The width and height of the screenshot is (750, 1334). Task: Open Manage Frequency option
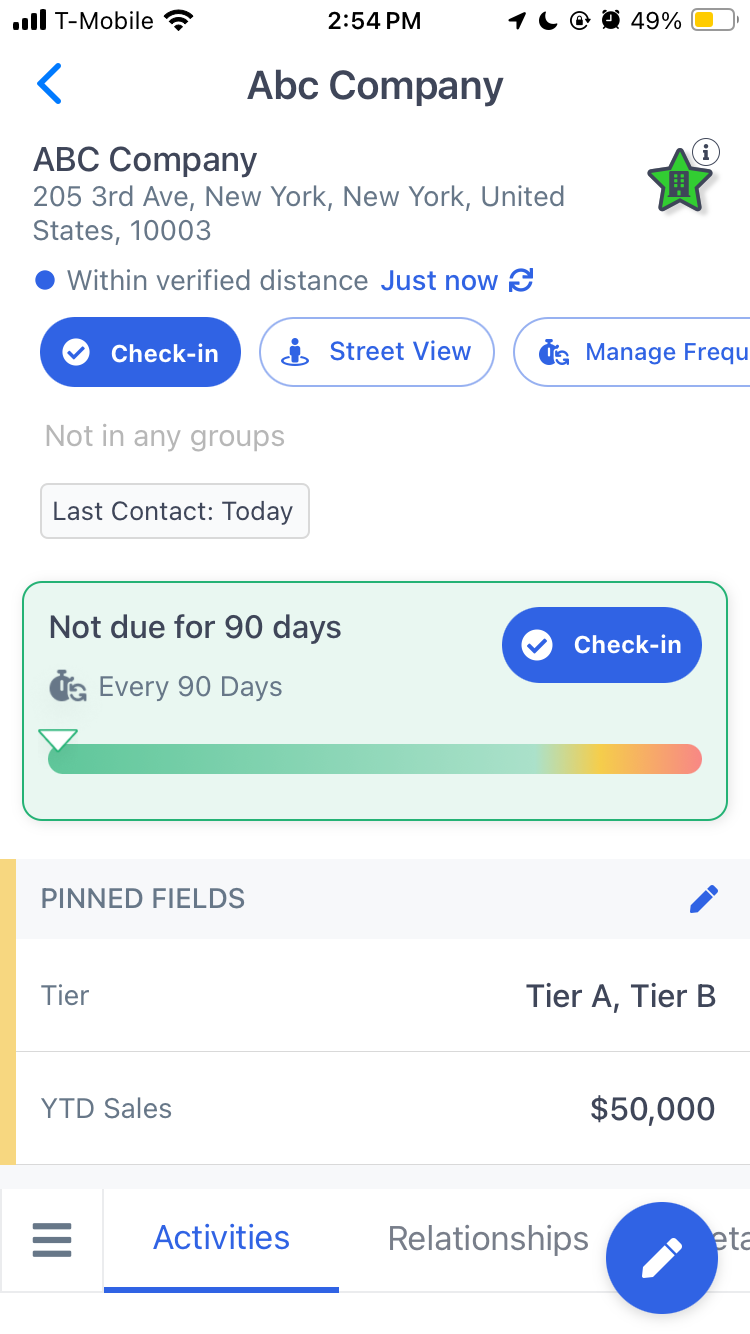(x=631, y=352)
